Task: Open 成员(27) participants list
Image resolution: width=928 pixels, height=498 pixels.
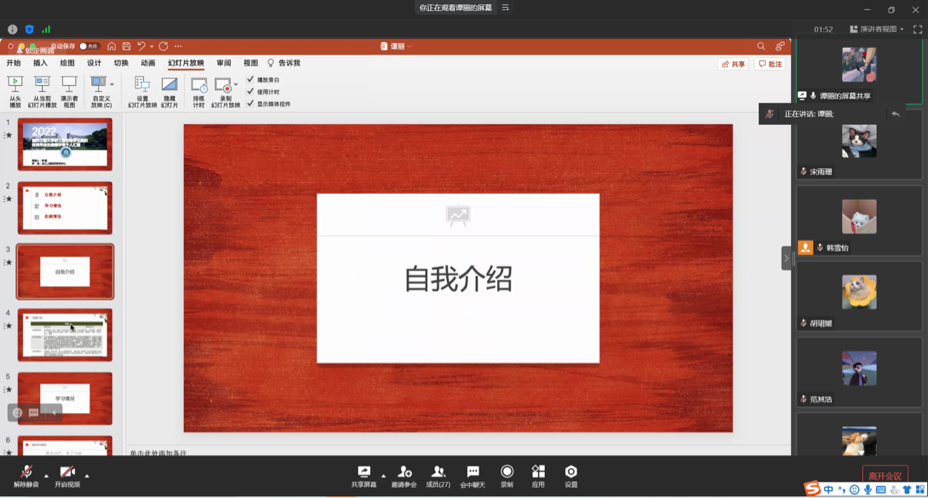Action: (438, 472)
